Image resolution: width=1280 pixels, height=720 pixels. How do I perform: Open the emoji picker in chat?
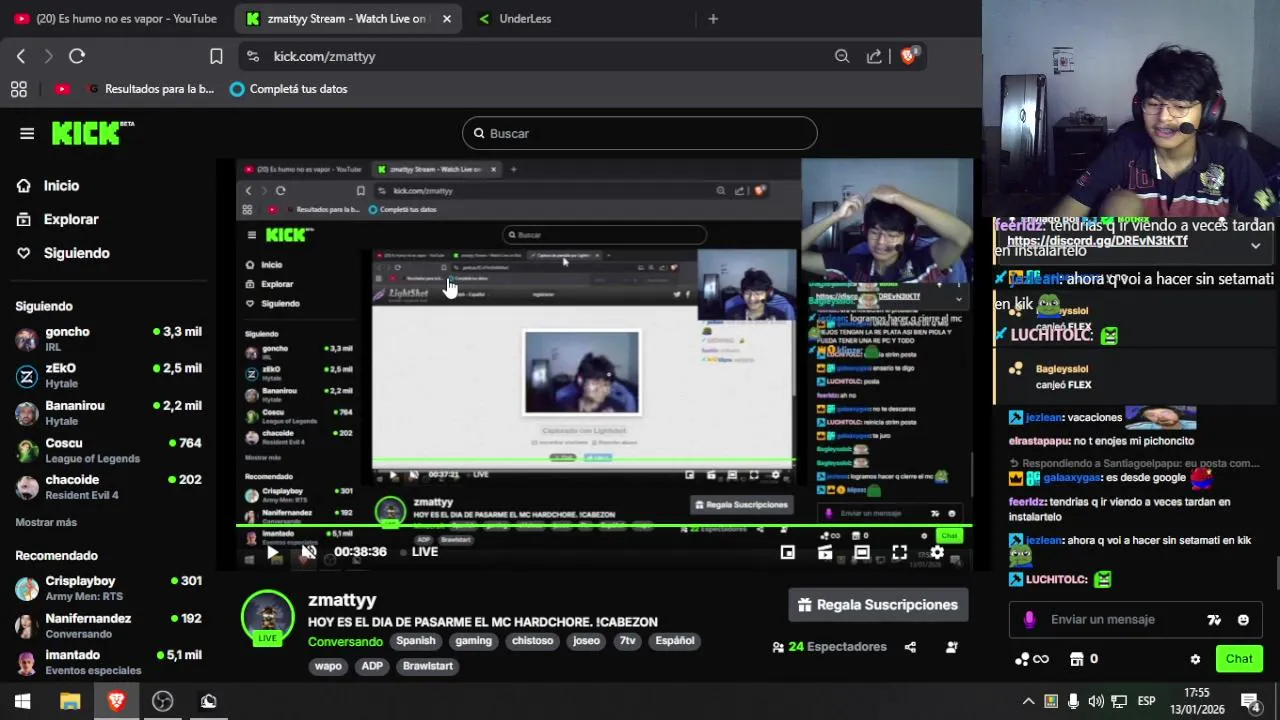[x=1243, y=620]
